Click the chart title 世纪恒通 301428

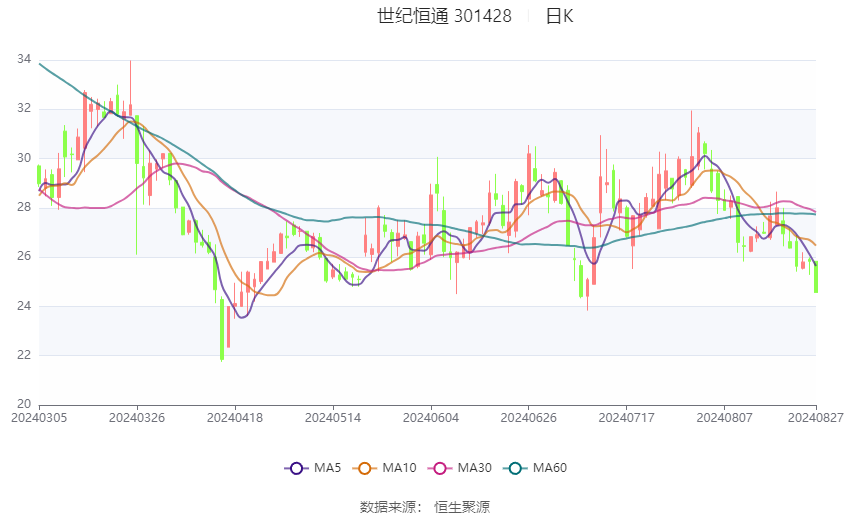click(x=444, y=16)
